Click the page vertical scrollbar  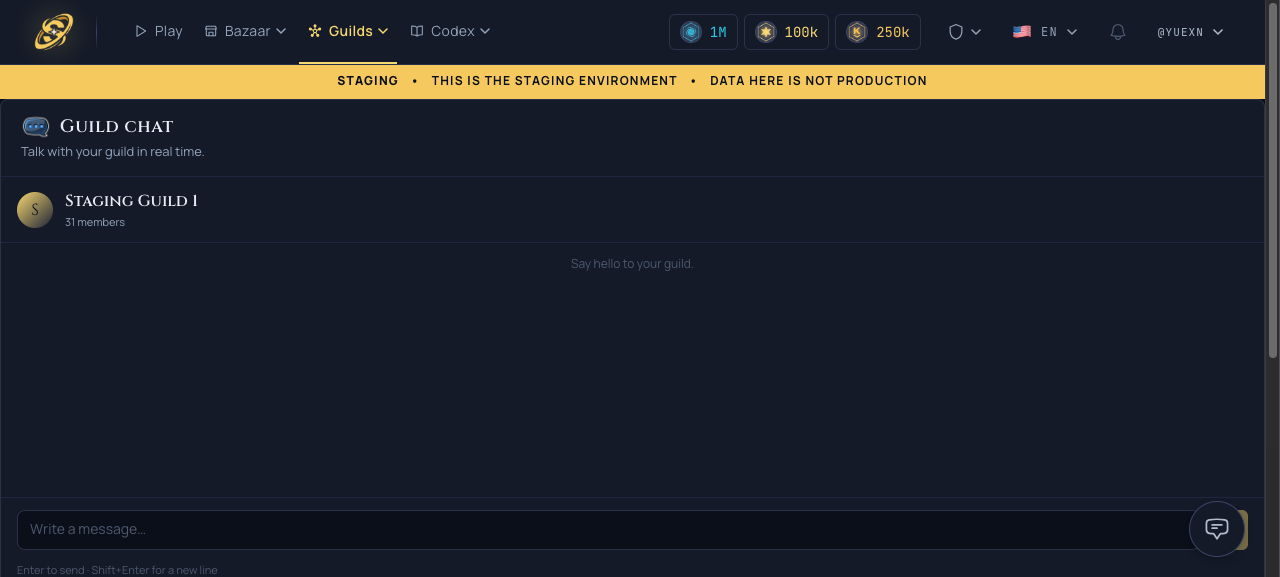(1273, 180)
